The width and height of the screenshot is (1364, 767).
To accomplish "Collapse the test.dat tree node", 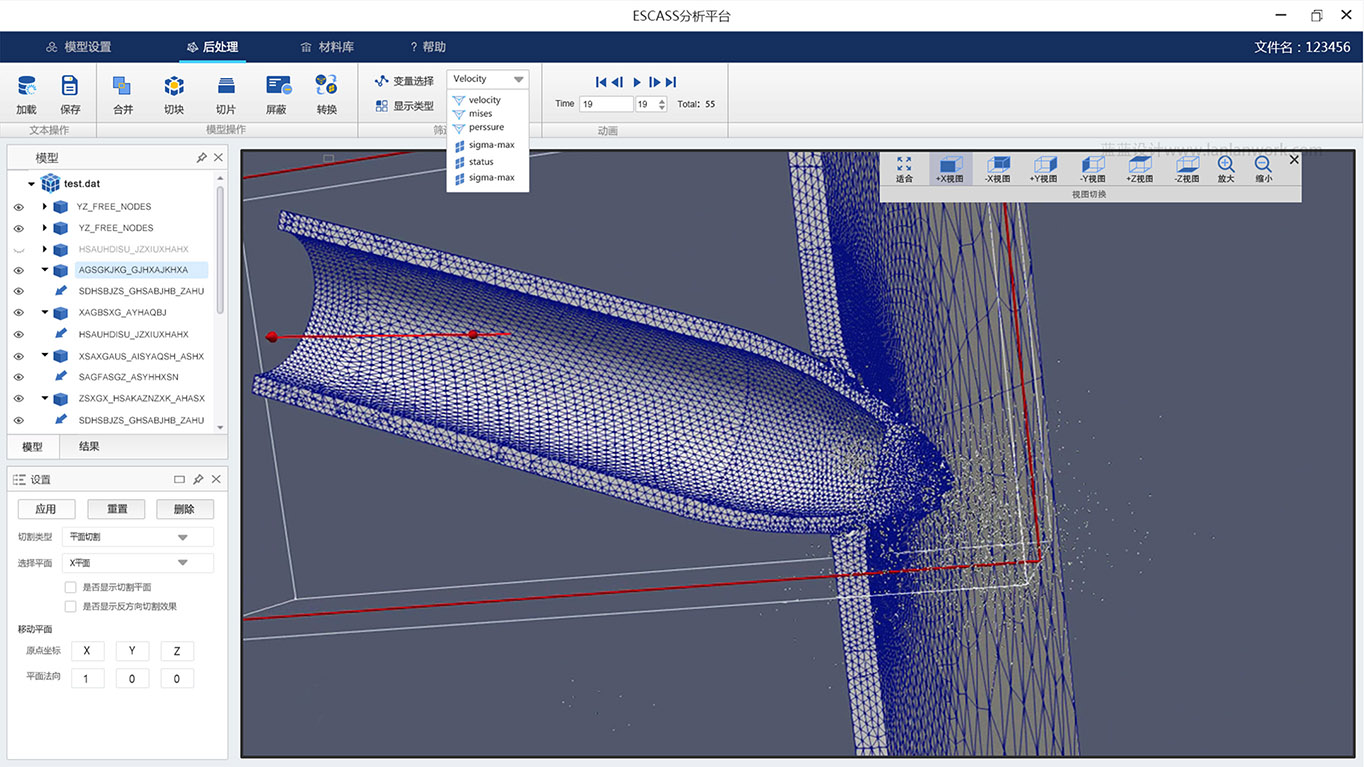I will pyautogui.click(x=32, y=184).
